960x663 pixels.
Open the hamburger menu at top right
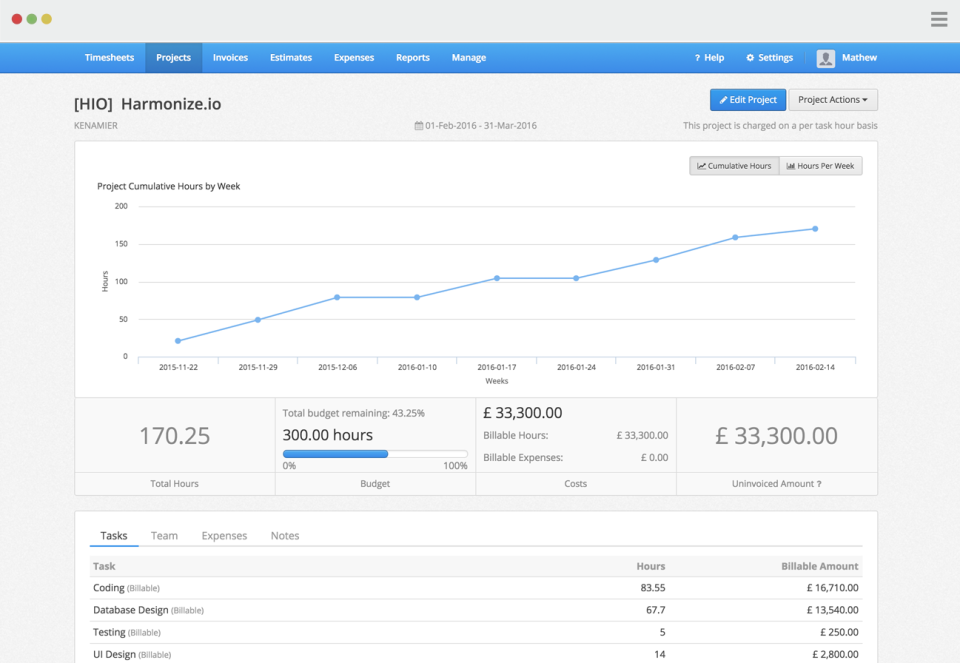click(938, 19)
